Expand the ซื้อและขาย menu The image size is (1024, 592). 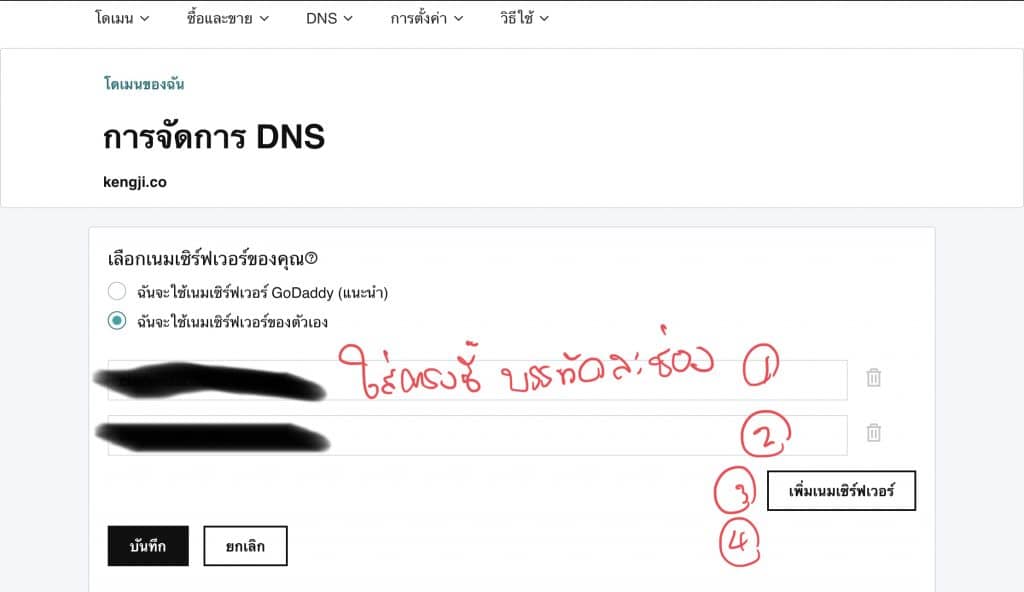[228, 18]
